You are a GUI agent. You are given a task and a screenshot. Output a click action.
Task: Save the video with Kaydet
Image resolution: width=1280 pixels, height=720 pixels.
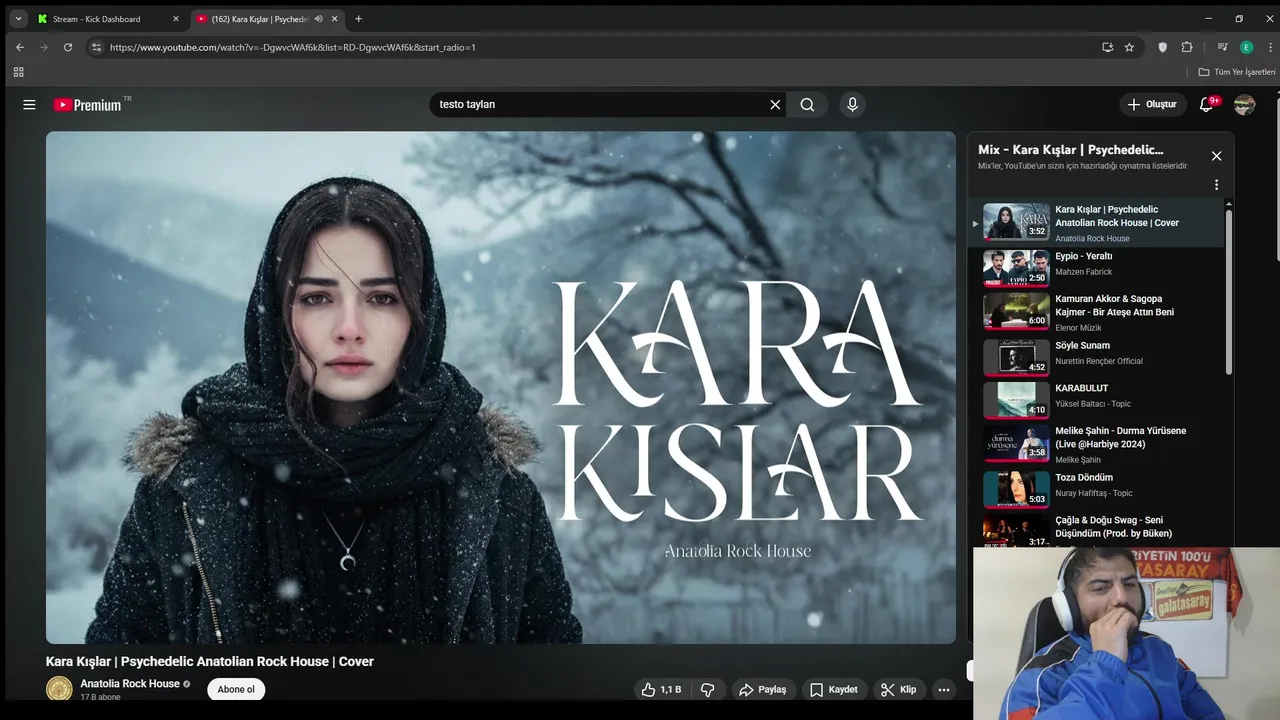pyautogui.click(x=833, y=690)
